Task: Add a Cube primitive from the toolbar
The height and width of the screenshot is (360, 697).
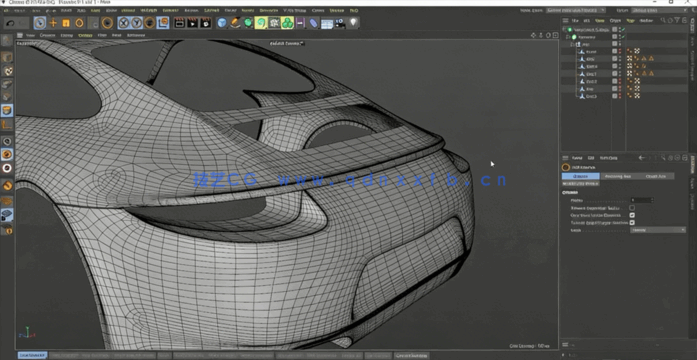Action: pyautogui.click(x=222, y=23)
